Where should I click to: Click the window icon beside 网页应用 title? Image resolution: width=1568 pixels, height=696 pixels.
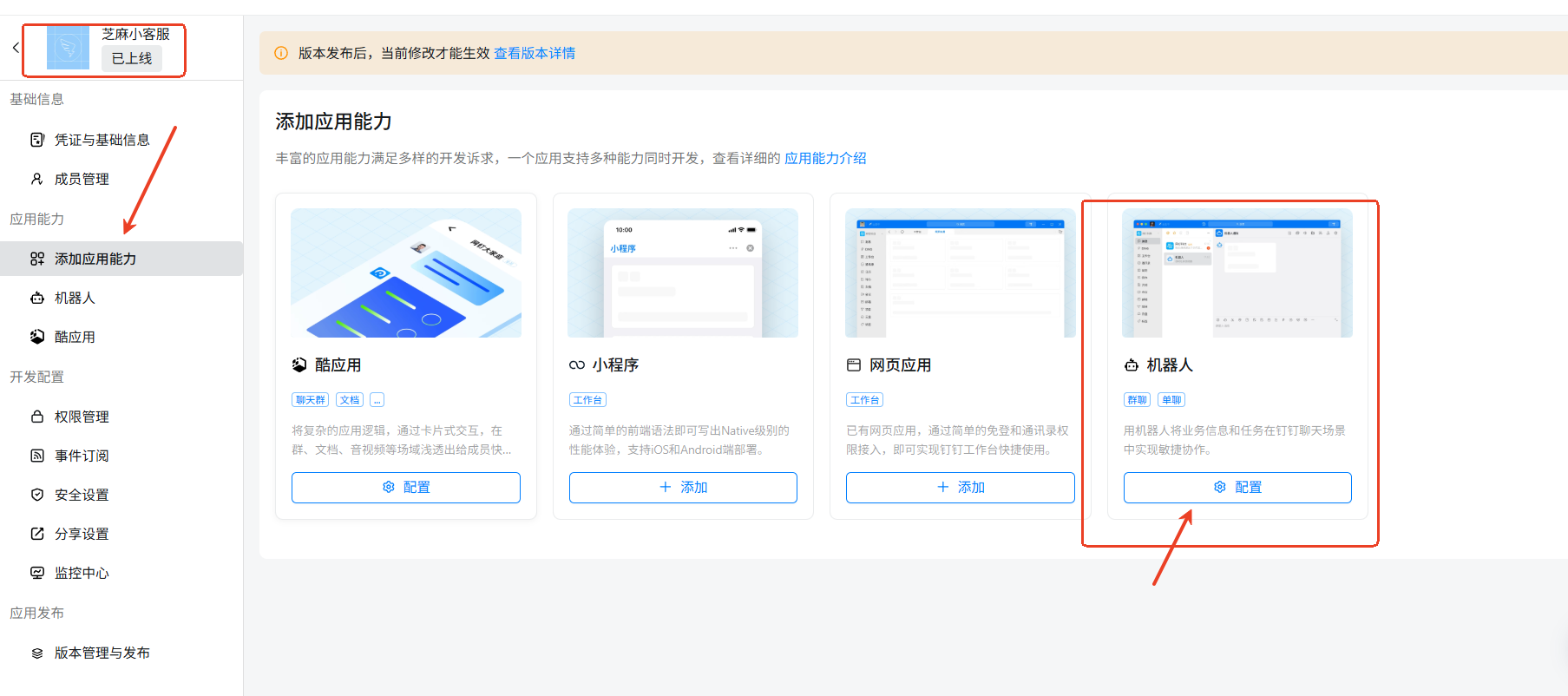pyautogui.click(x=854, y=365)
